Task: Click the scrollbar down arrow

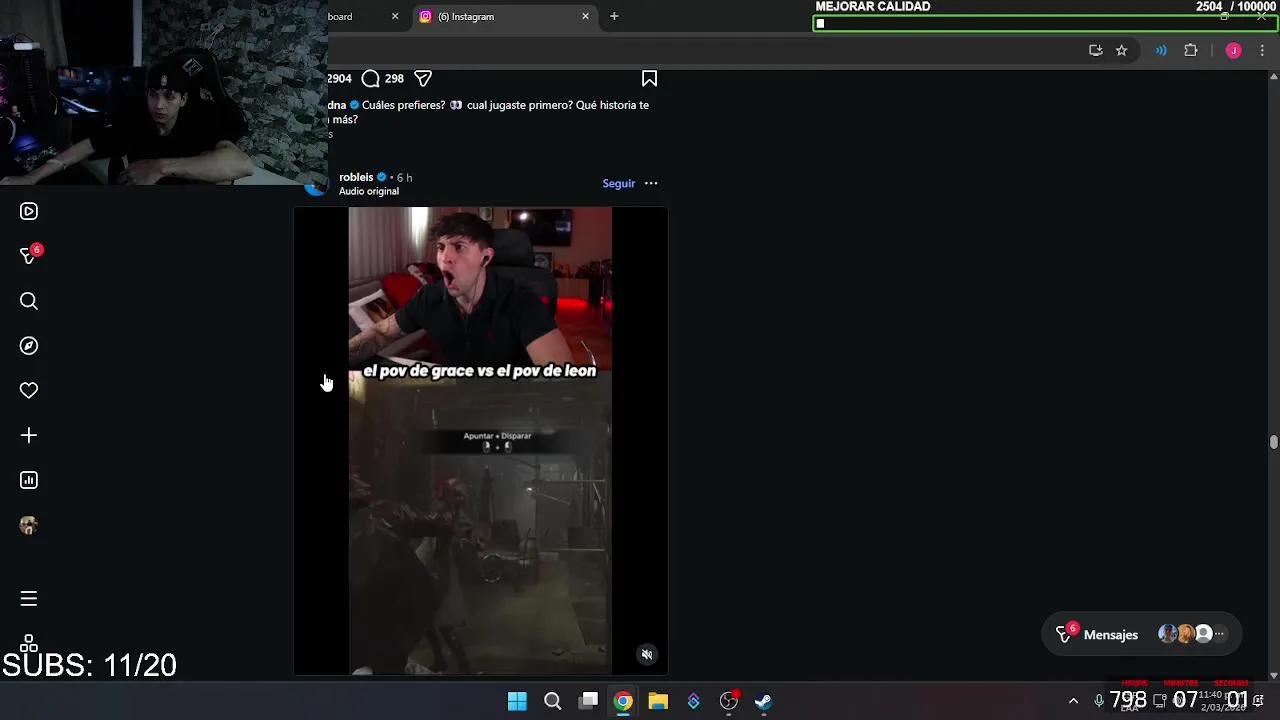Action: pyautogui.click(x=1273, y=676)
